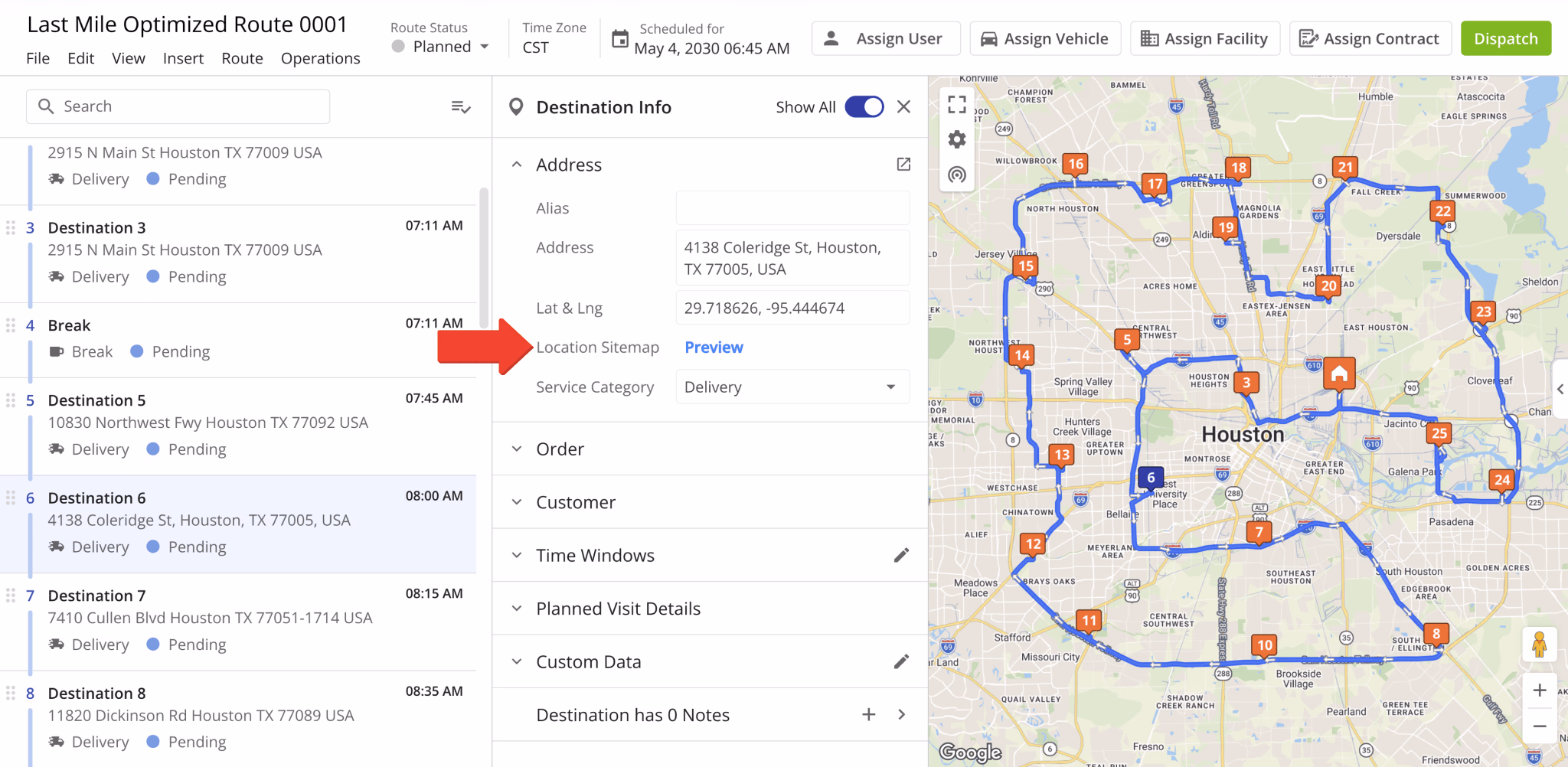Click the list filter icon beside the search box

(461, 107)
